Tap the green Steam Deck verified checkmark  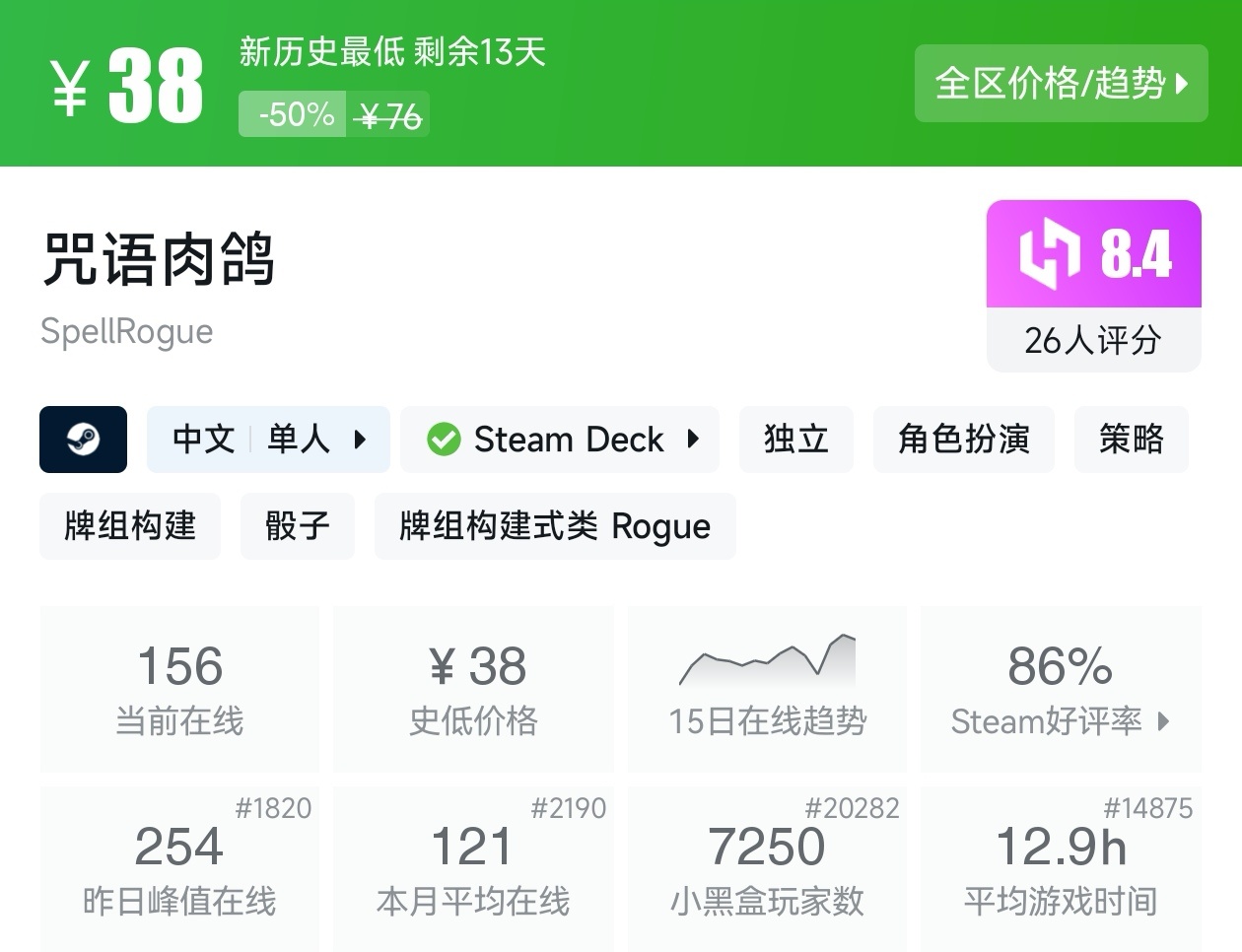(444, 440)
